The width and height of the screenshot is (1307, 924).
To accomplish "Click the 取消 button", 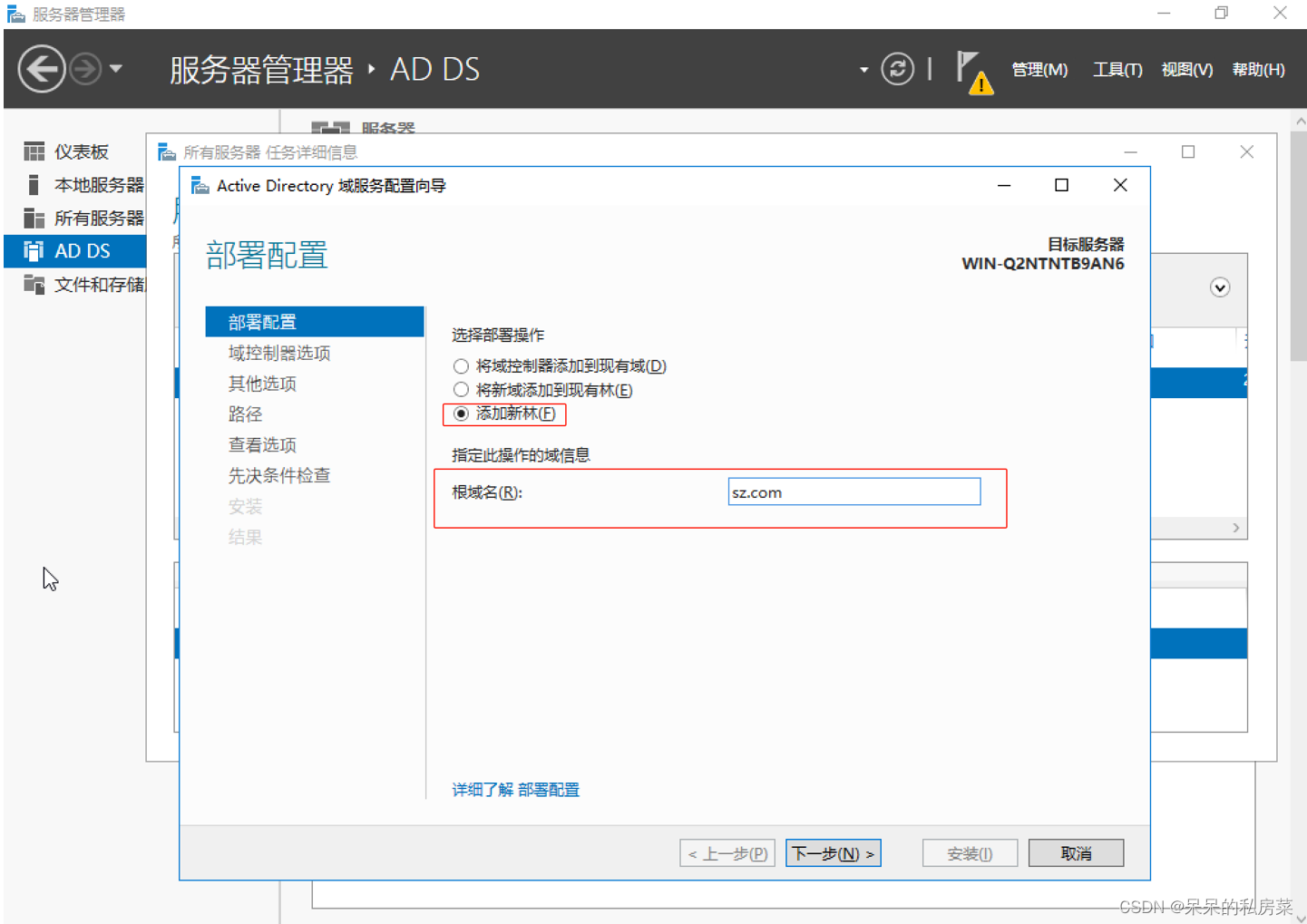I will (1076, 853).
